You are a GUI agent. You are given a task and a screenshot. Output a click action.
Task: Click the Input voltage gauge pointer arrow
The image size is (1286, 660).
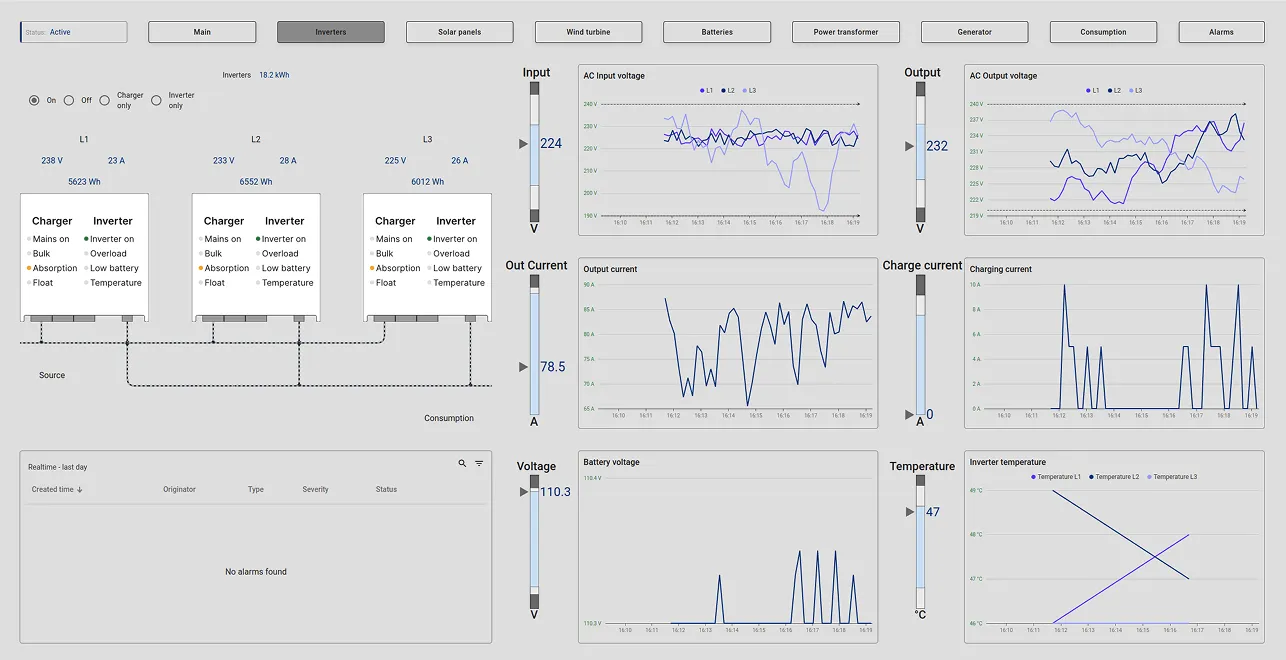pos(523,144)
